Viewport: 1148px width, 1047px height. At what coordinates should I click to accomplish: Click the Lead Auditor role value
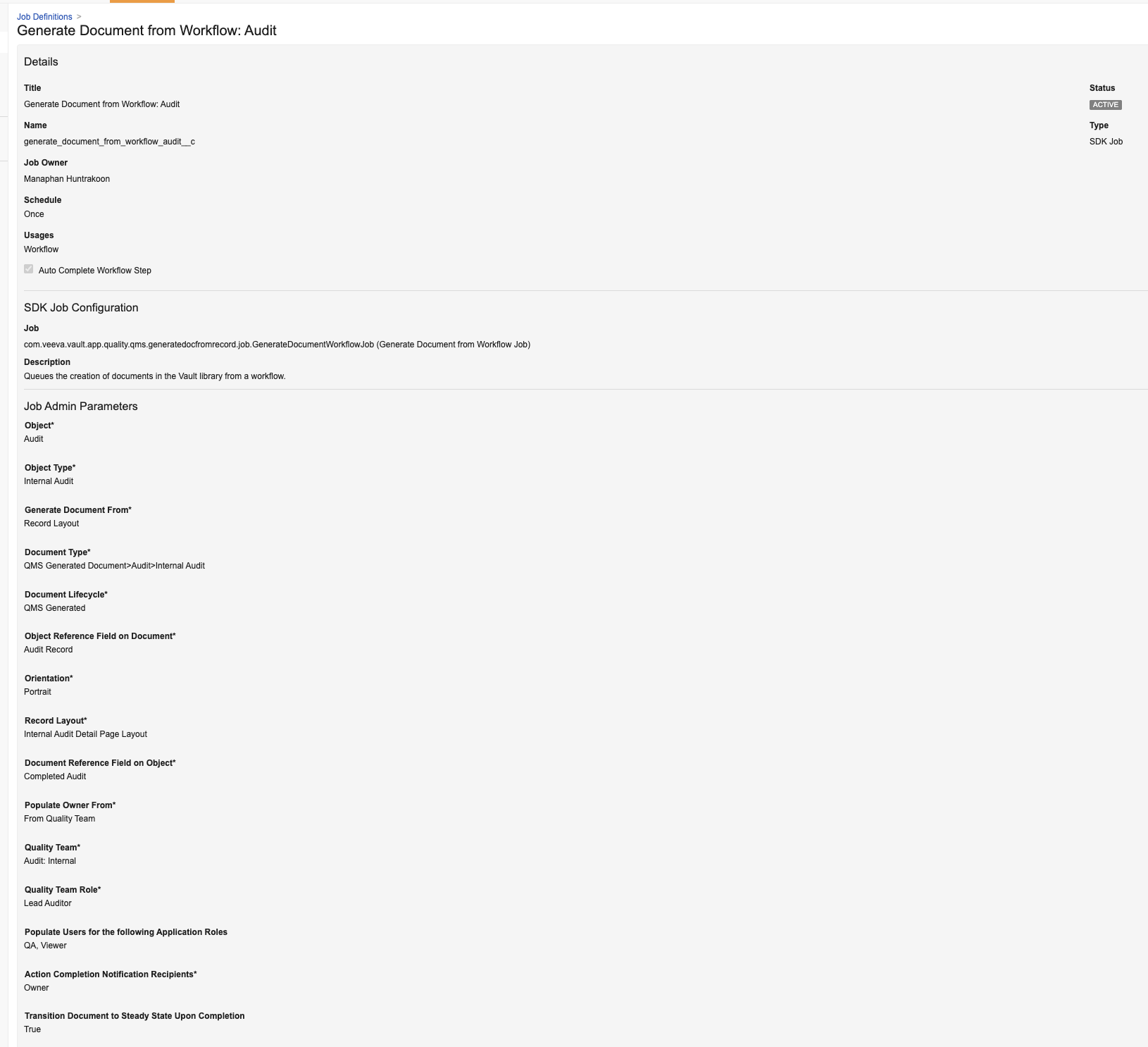(48, 903)
